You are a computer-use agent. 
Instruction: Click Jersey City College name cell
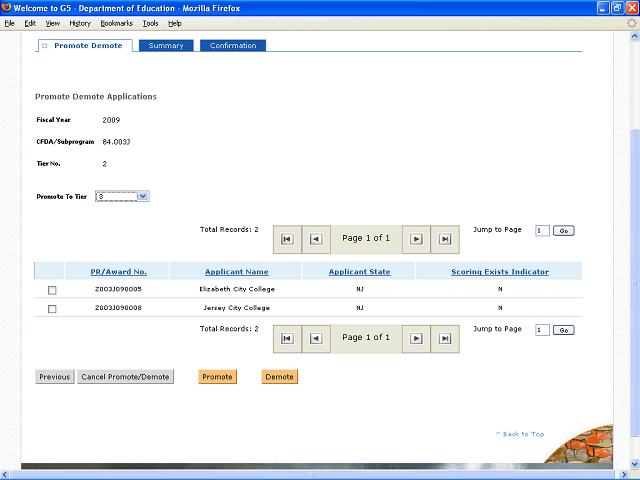tap(237, 308)
